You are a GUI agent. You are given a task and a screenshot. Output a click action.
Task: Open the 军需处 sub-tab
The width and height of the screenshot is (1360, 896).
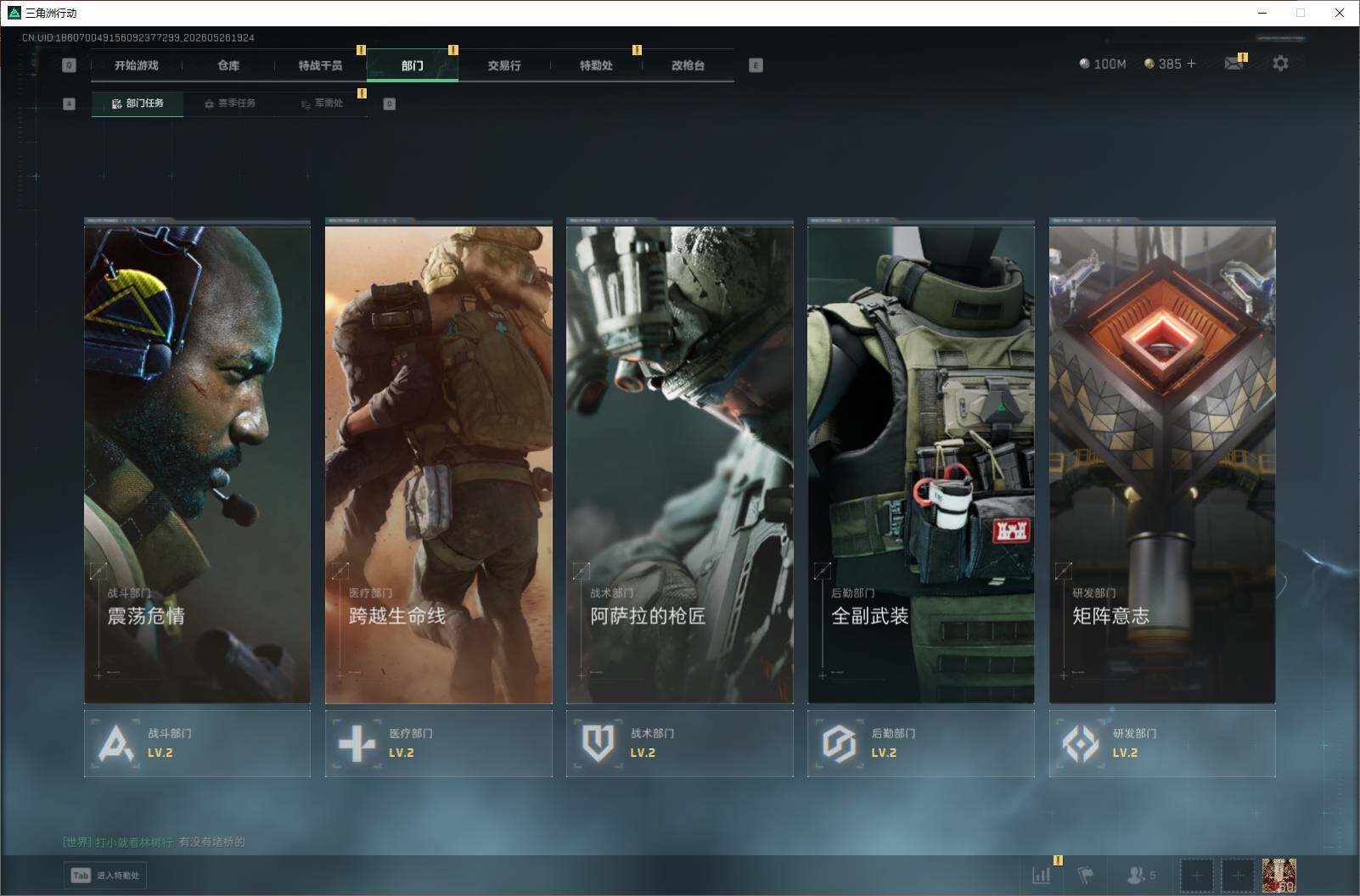[x=323, y=104]
